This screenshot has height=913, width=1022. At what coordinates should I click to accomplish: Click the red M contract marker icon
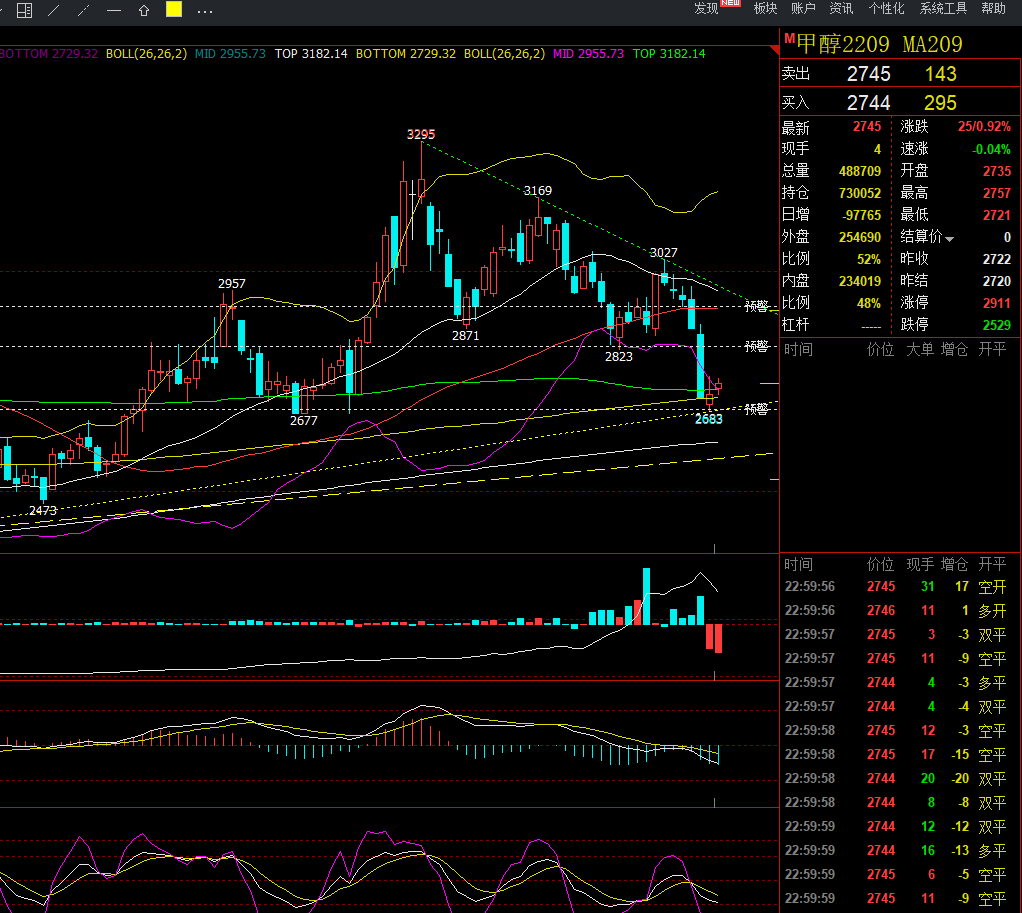(x=789, y=38)
